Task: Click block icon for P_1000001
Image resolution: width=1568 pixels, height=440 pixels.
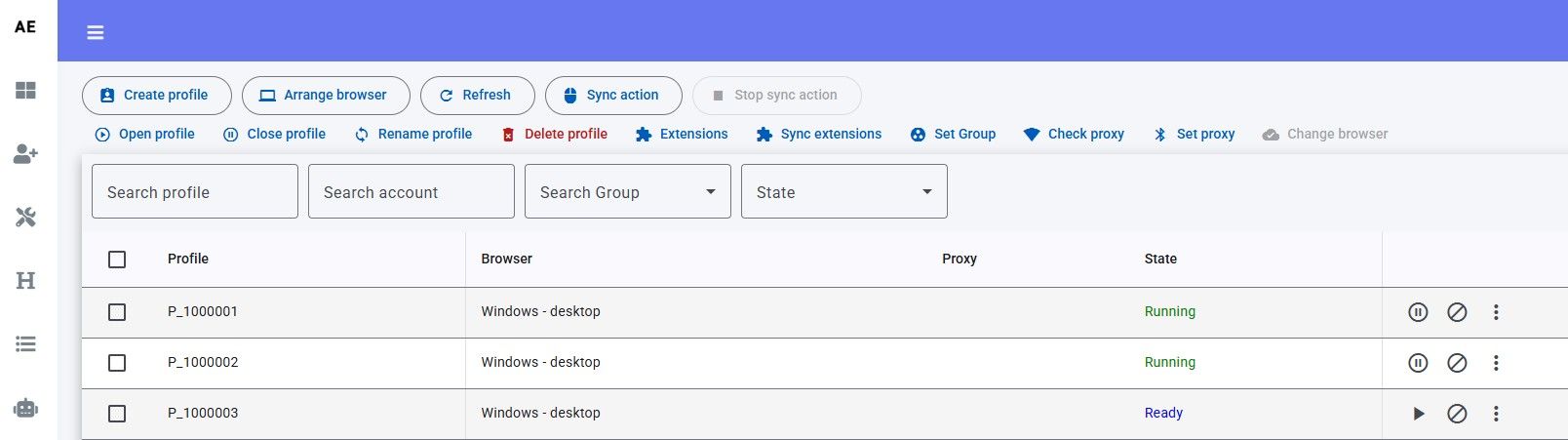Action: tap(1457, 312)
